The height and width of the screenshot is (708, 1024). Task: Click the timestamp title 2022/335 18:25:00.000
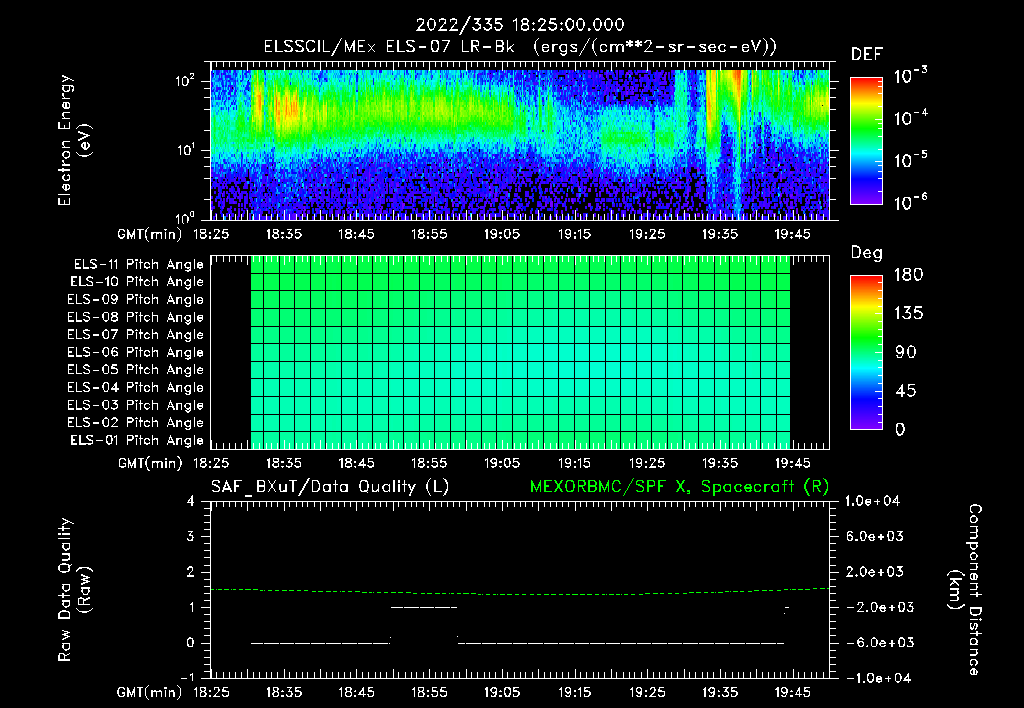pyautogui.click(x=520, y=25)
